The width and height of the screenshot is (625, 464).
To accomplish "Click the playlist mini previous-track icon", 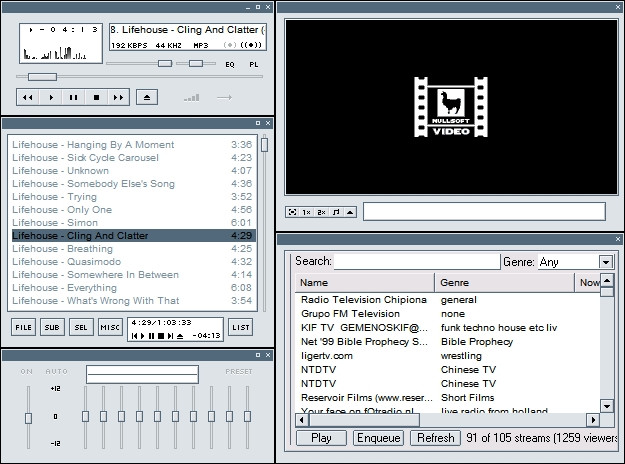I will pos(134,336).
